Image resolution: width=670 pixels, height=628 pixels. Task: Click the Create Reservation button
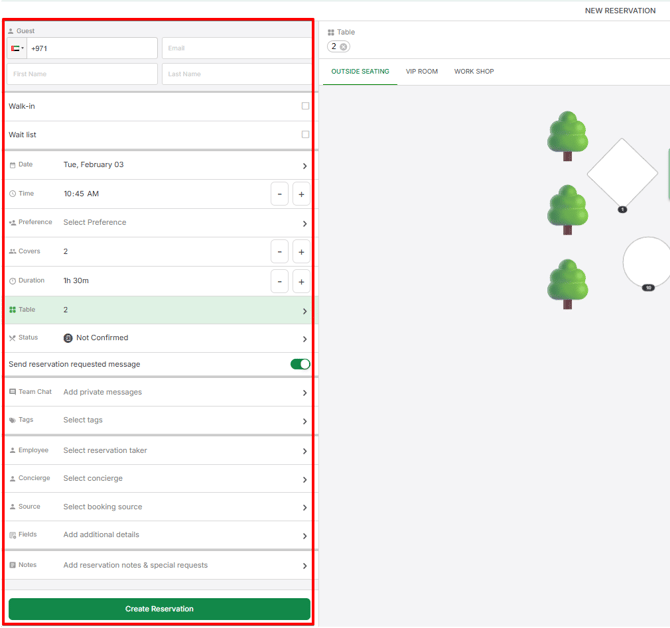click(x=159, y=608)
